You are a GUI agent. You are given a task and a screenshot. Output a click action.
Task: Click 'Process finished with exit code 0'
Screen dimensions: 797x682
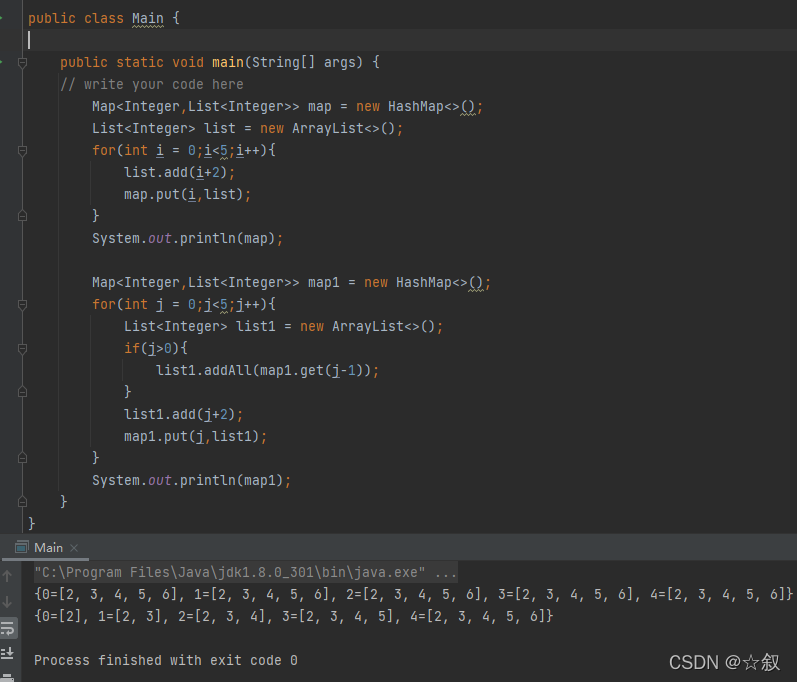point(166,660)
